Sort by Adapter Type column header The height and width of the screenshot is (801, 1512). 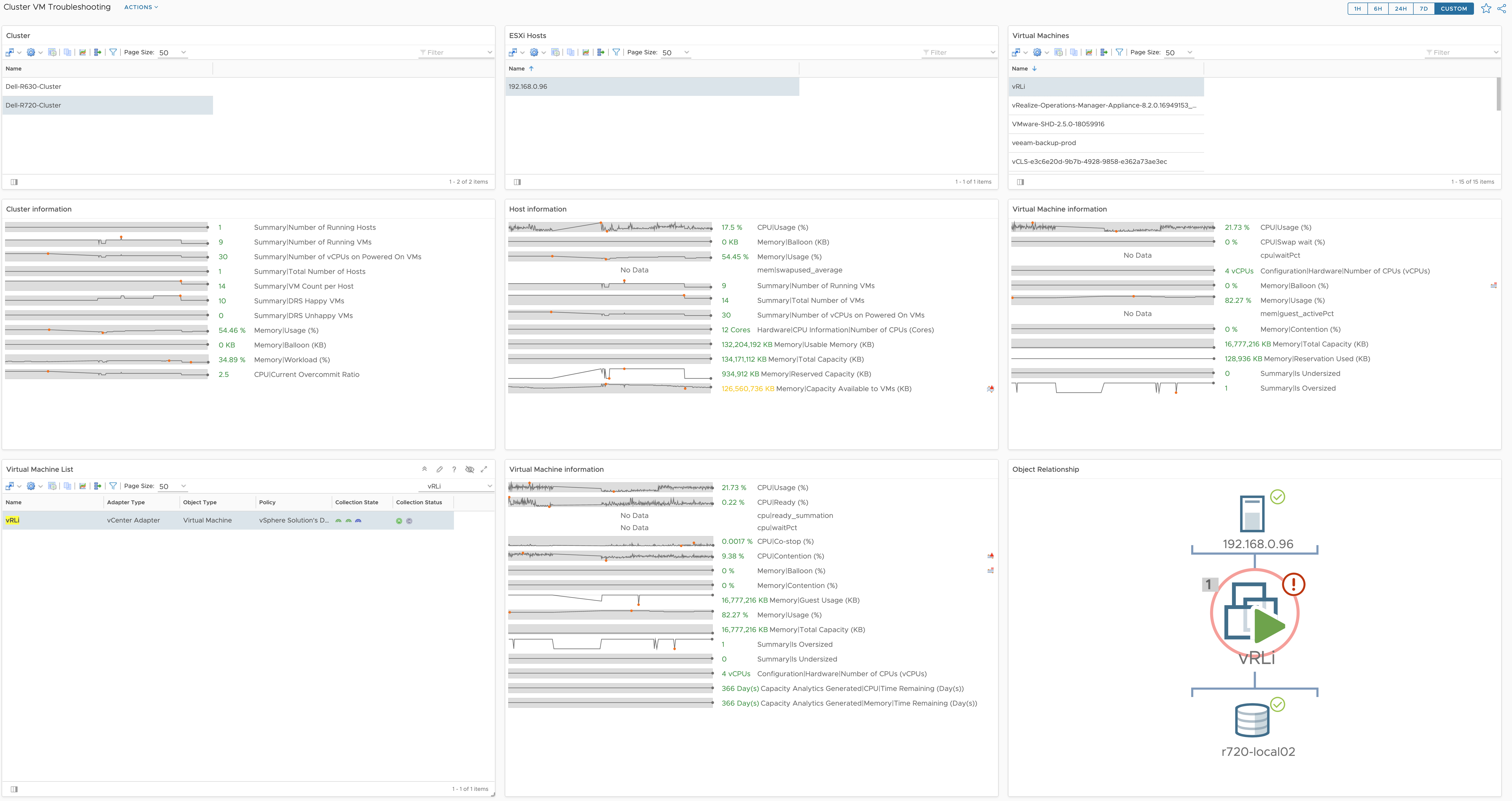pos(142,503)
